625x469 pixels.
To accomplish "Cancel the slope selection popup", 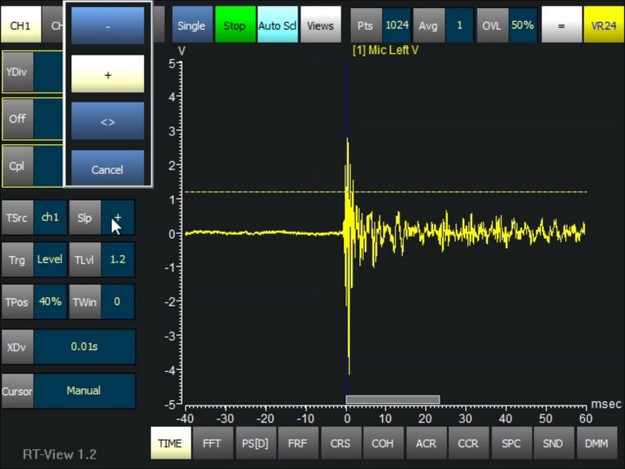I will click(x=107, y=168).
